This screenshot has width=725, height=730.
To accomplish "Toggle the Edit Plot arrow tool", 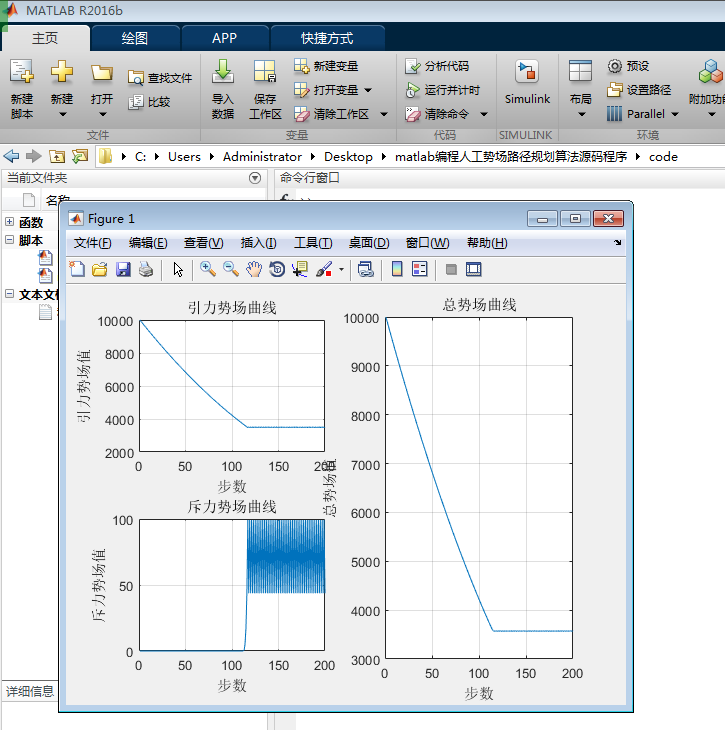I will 178,269.
